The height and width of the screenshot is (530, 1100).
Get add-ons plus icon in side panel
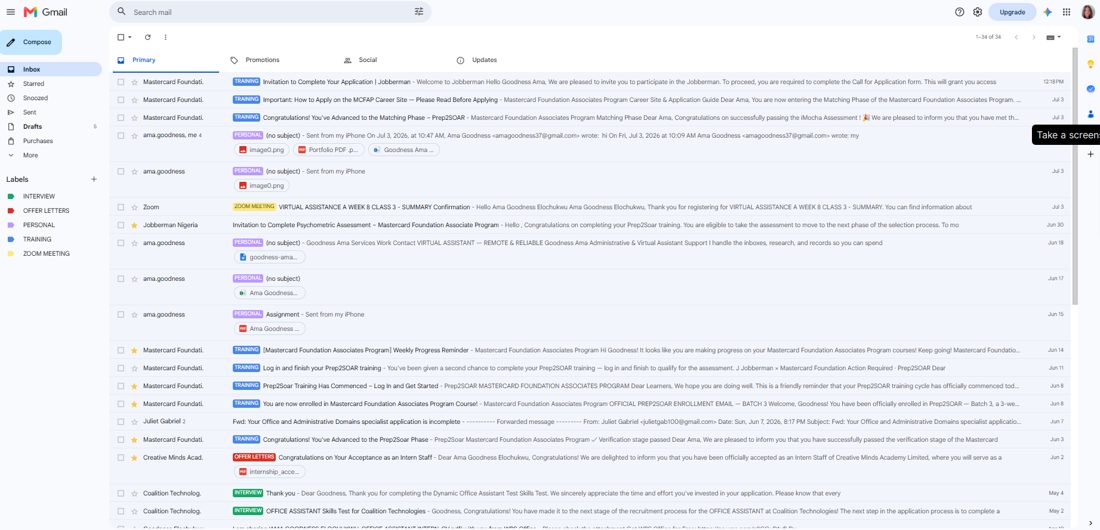[1090, 154]
